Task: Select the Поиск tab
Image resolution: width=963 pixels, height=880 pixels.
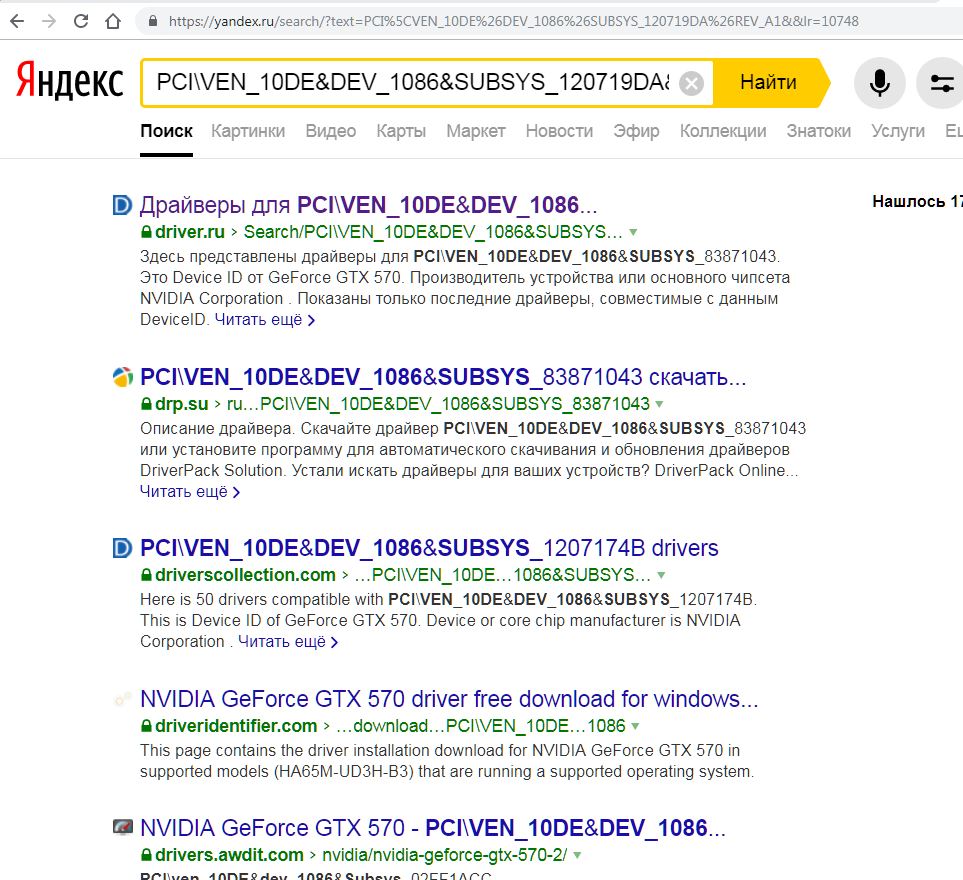Action: [x=166, y=131]
